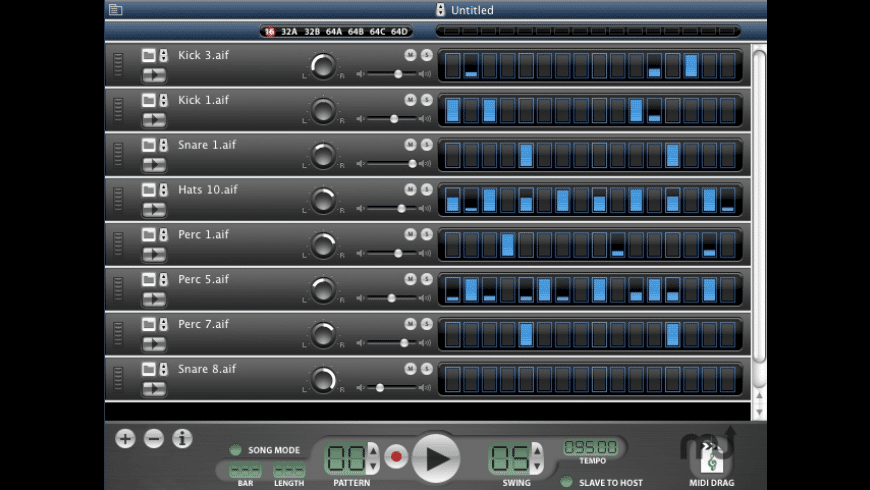The image size is (870, 490).
Task: Mute the Kick 1.aif track
Action: 410,99
